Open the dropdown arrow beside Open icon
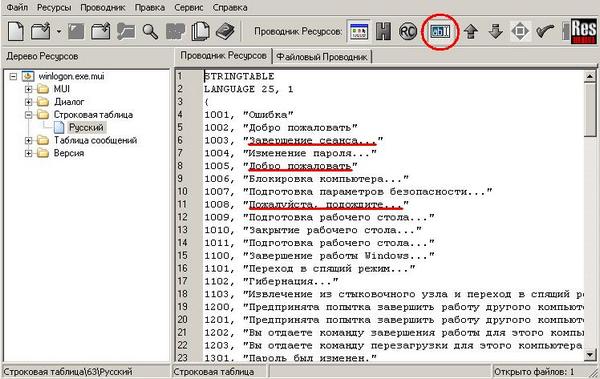 point(59,31)
